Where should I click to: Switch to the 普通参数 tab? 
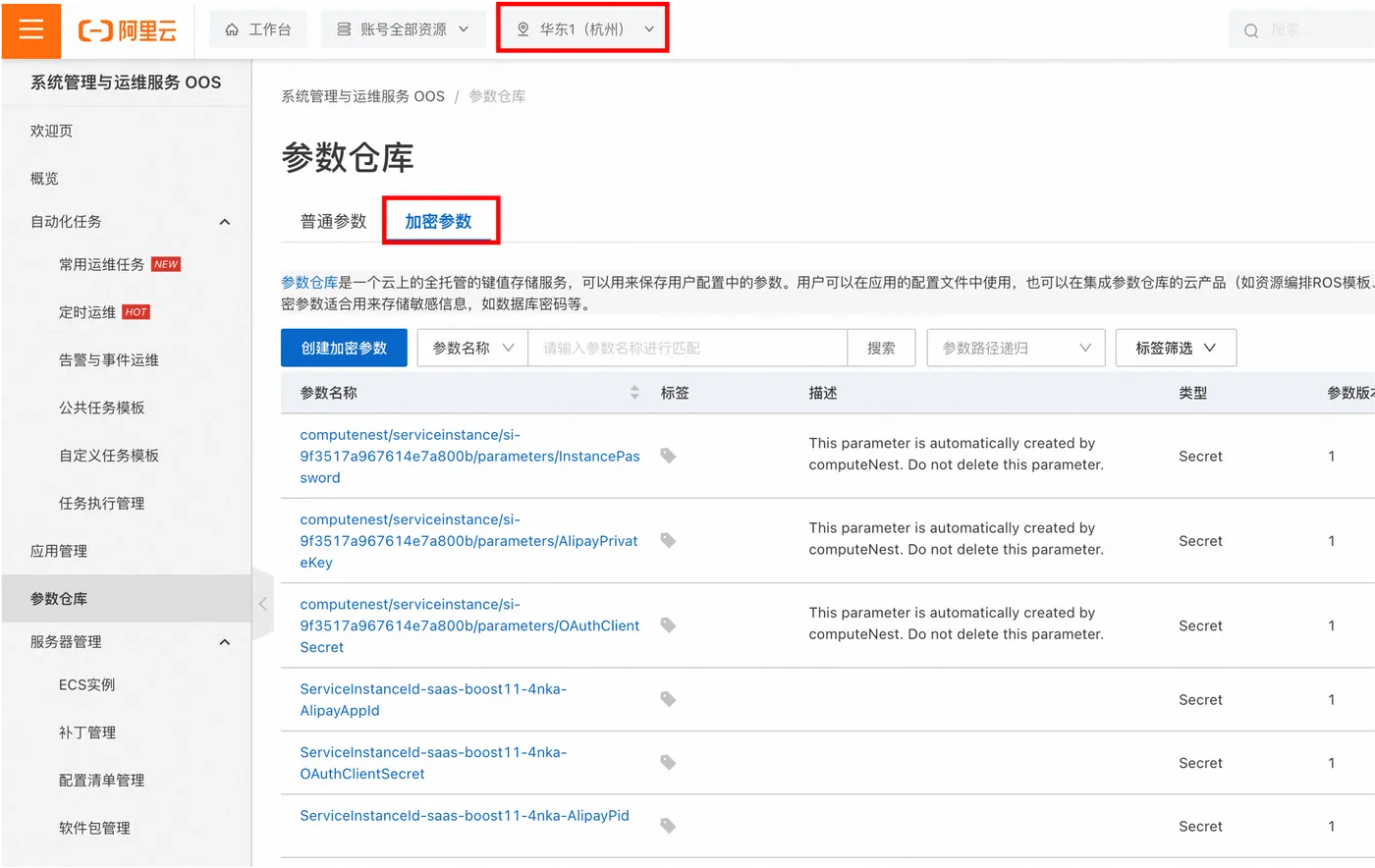click(x=333, y=221)
